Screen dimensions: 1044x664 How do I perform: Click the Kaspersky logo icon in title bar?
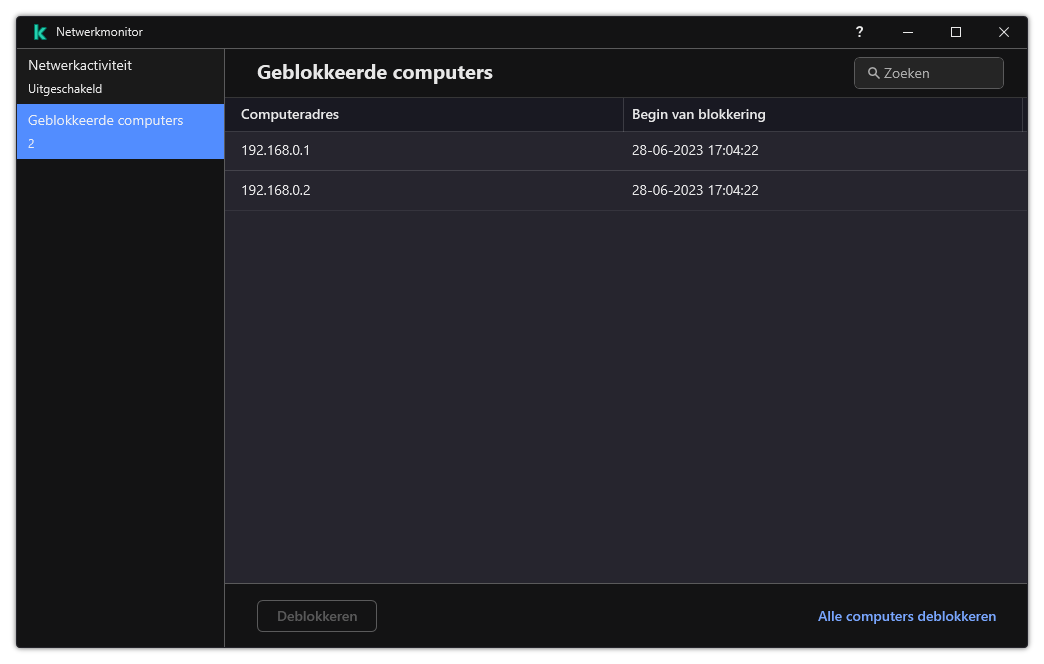[x=39, y=31]
